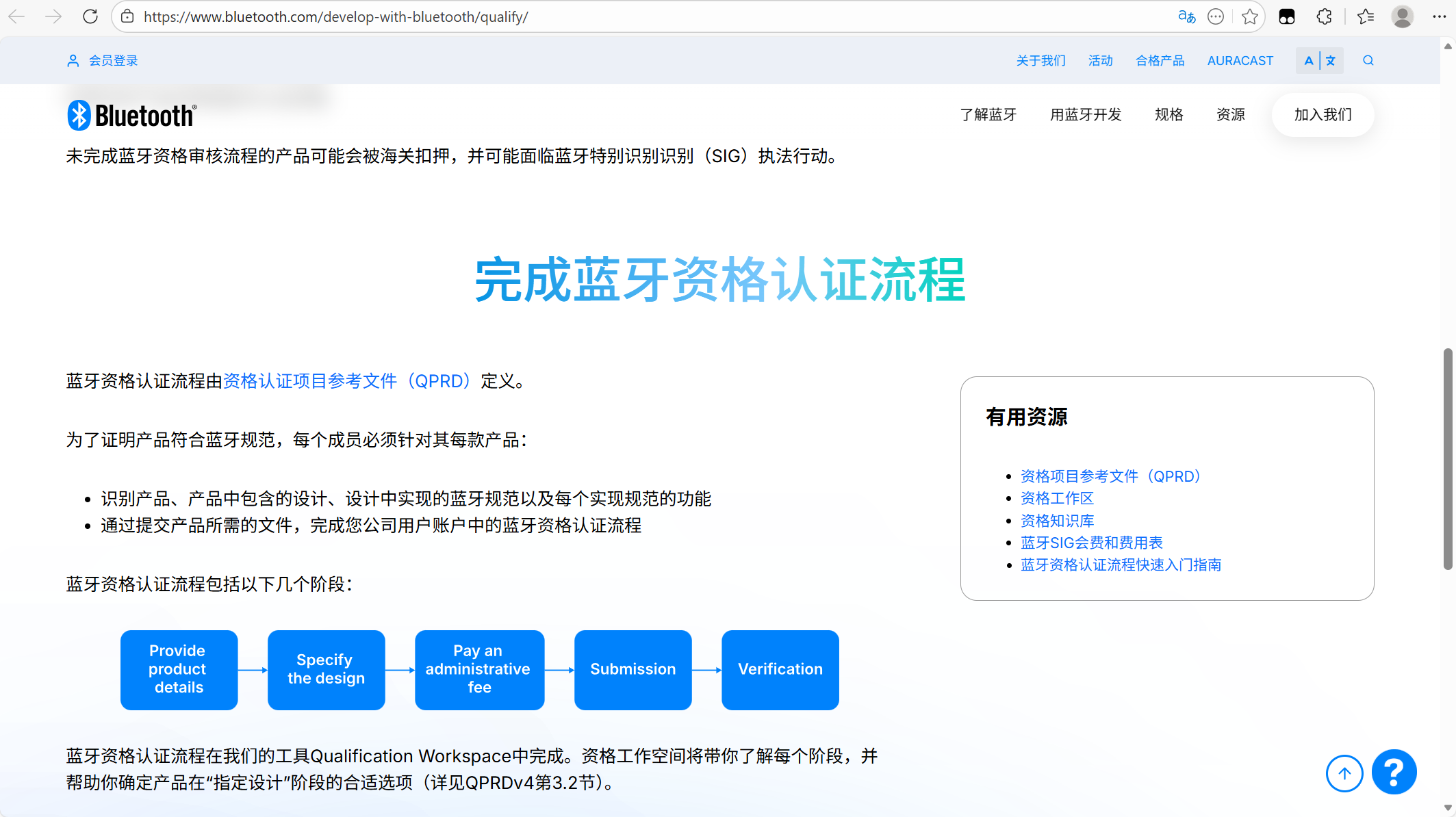Viewport: 1456px width, 817px height.
Task: Toggle the A|文 language switcher
Action: 1319,60
